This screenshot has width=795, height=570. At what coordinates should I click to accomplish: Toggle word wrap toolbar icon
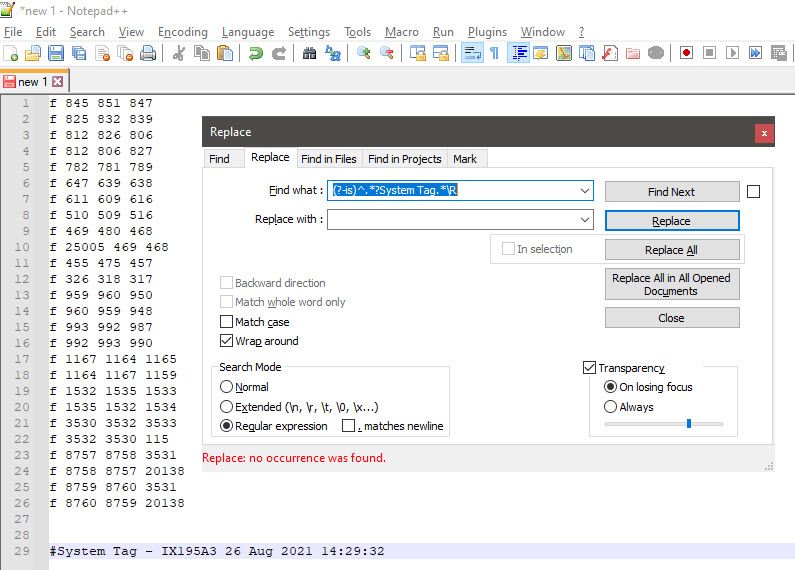point(472,53)
